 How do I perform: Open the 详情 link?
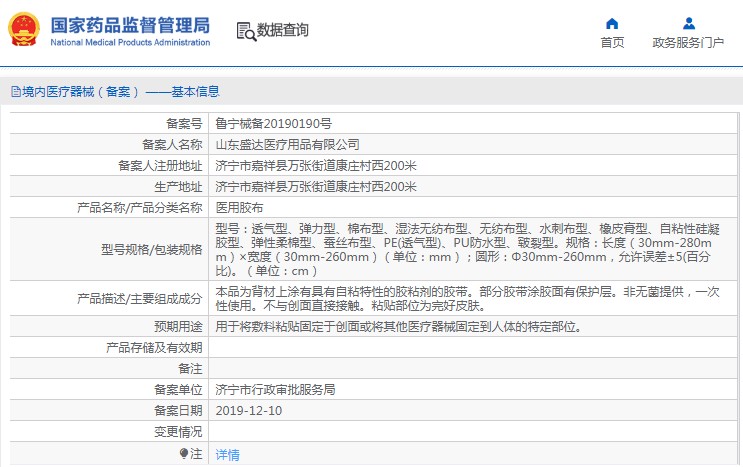tap(227, 455)
